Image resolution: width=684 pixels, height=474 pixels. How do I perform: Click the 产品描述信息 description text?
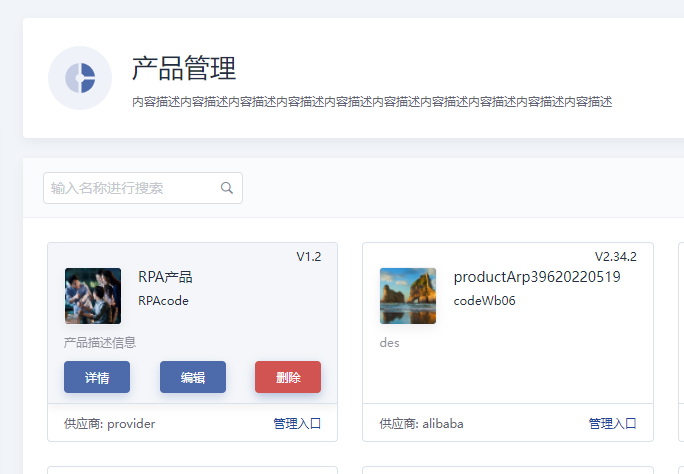100,343
